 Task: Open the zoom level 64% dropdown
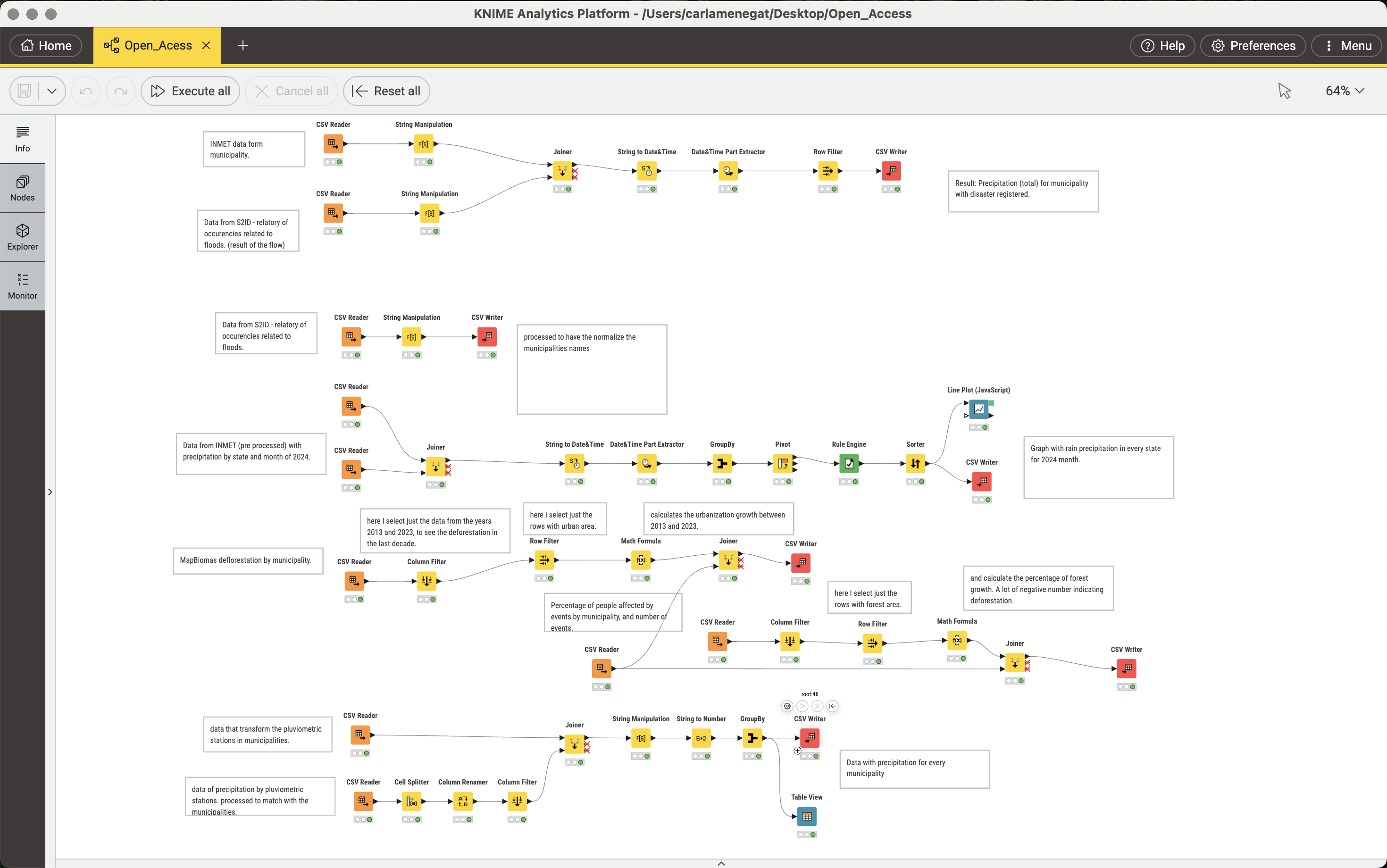point(1345,91)
